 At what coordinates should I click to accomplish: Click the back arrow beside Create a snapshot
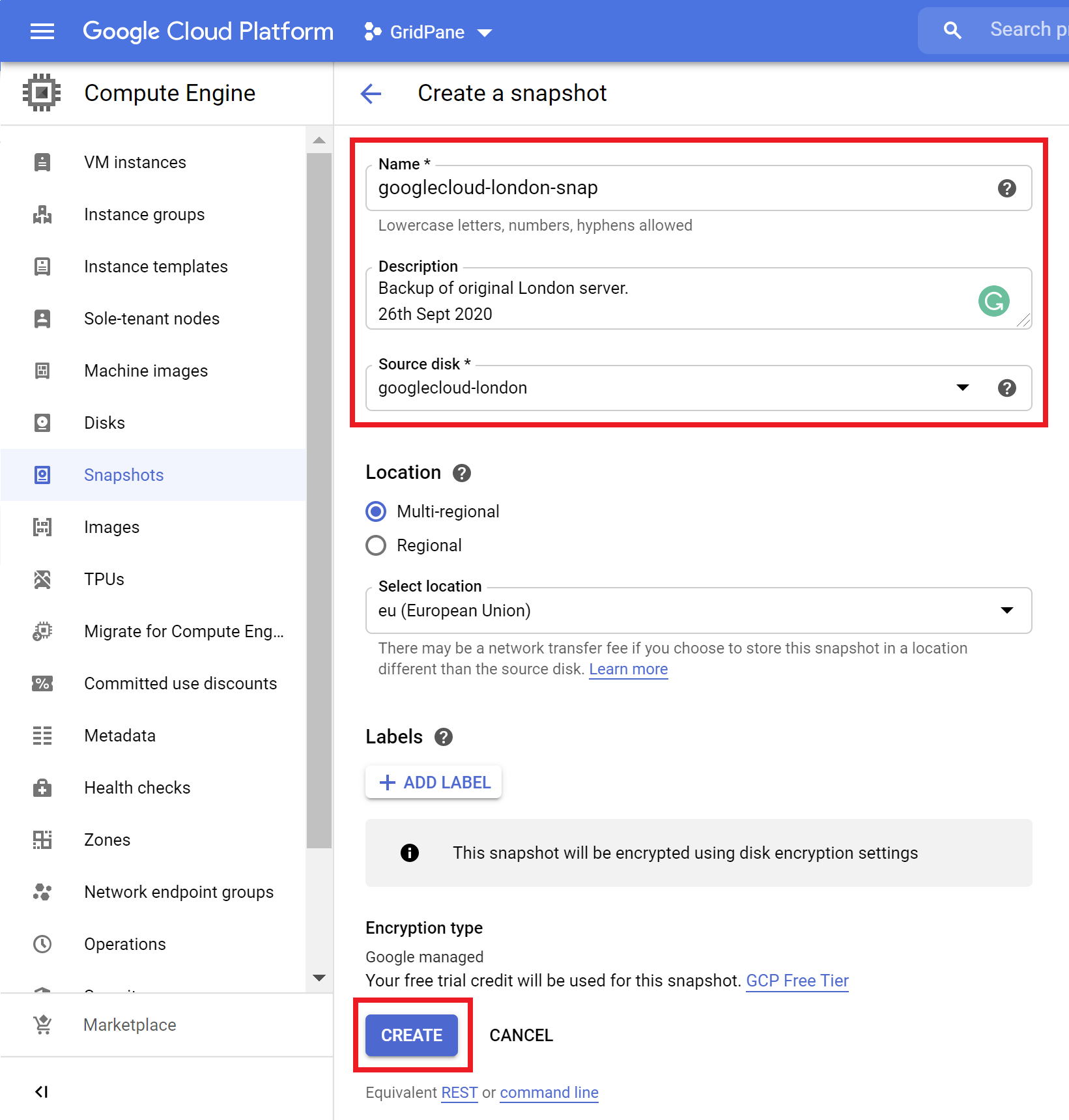(371, 93)
